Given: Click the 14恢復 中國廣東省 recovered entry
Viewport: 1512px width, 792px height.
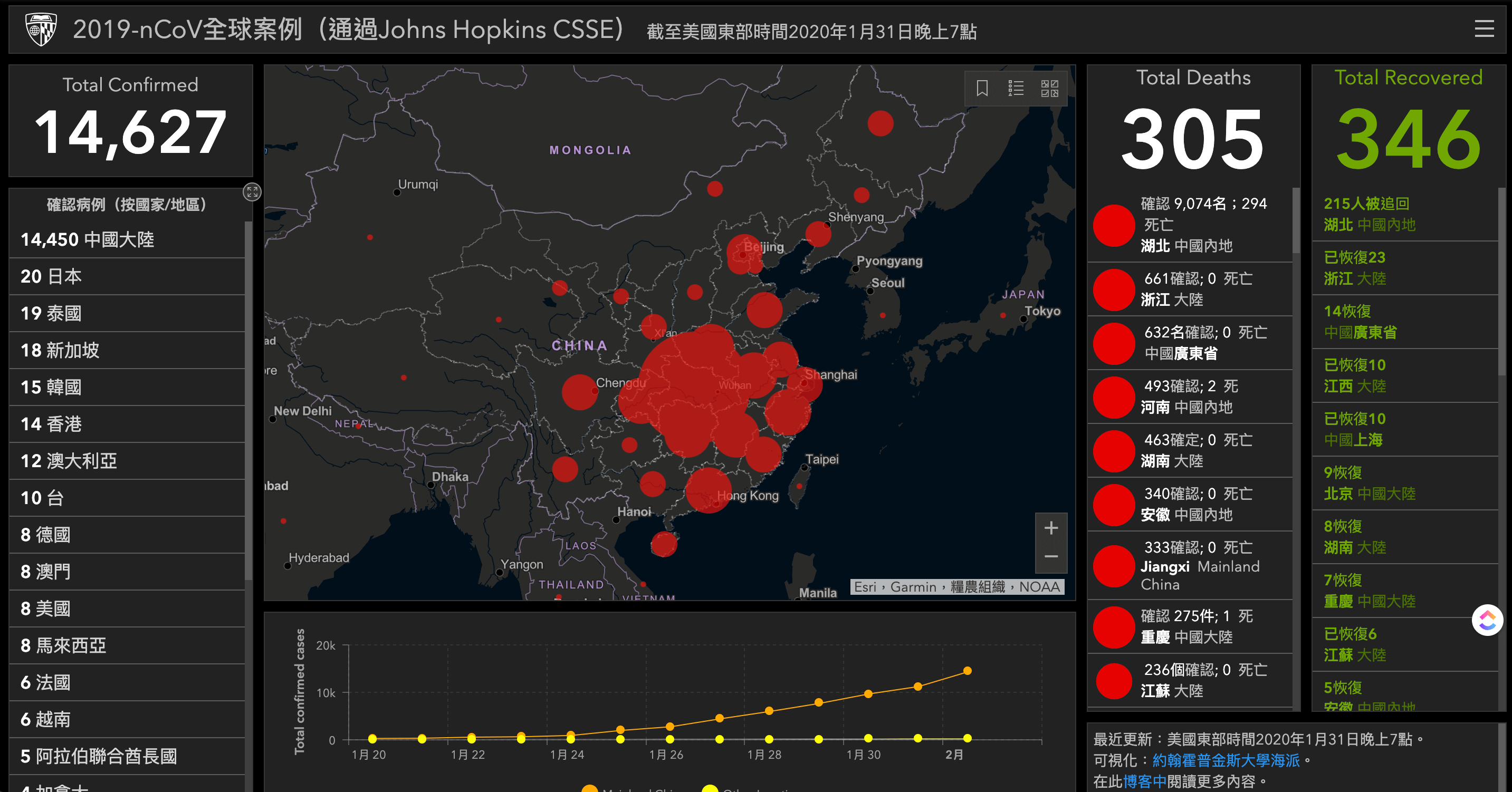Looking at the screenshot, I should 1405,322.
